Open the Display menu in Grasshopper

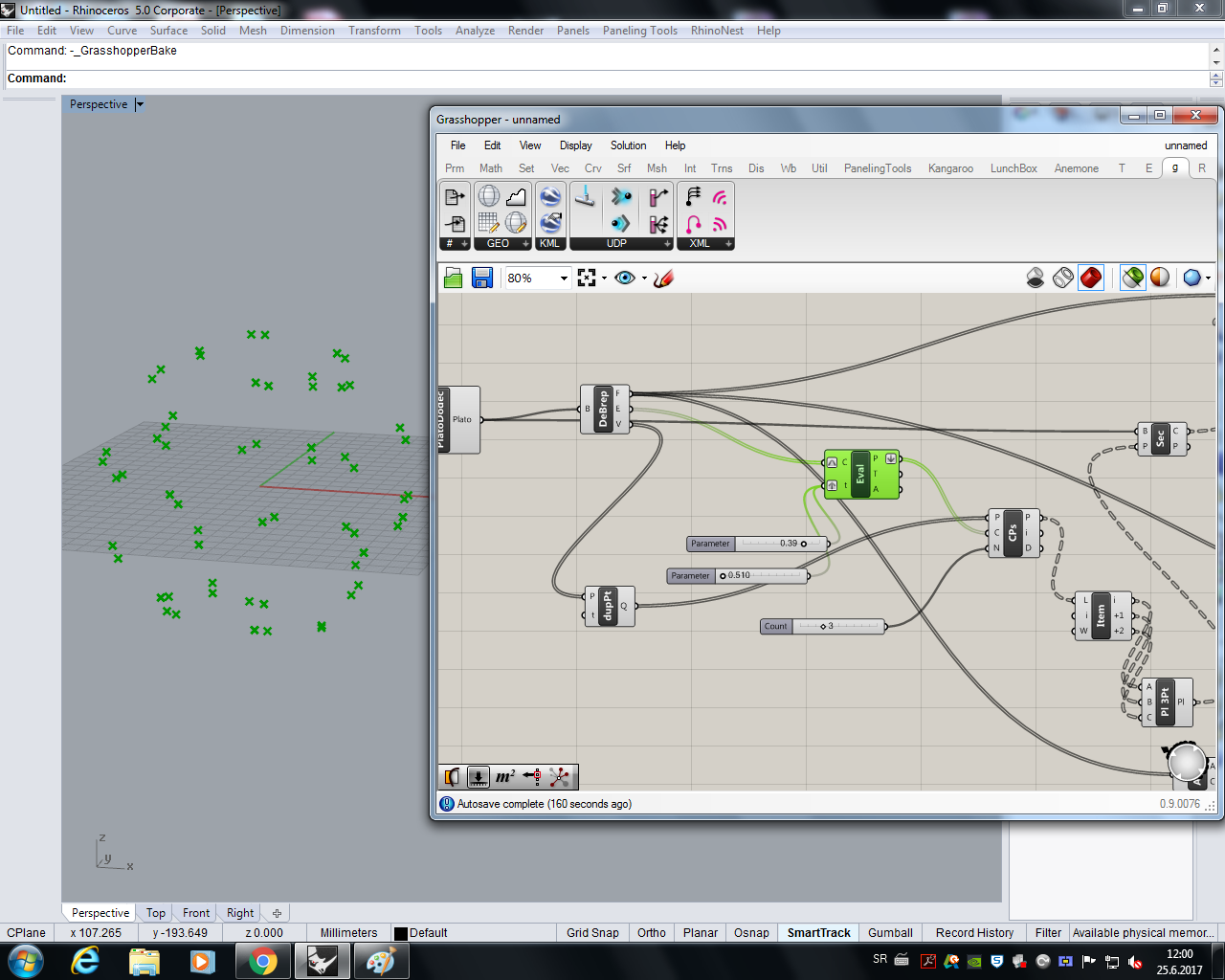point(575,145)
